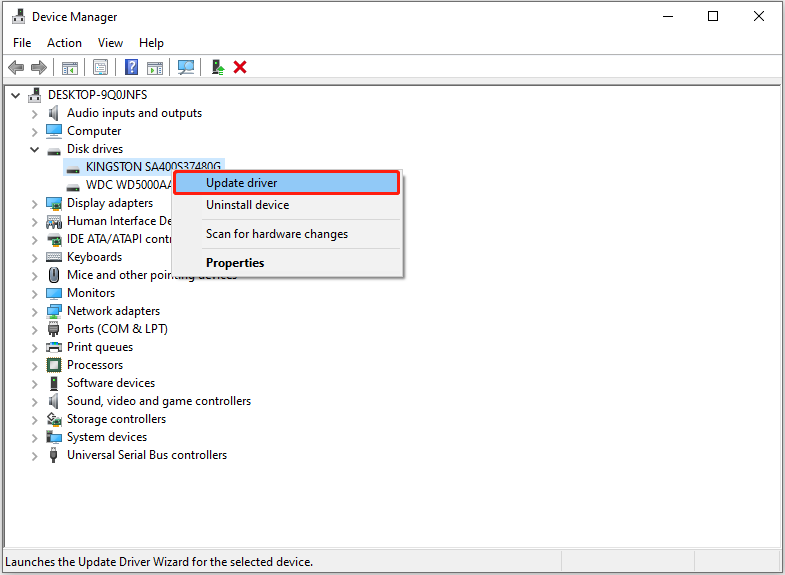Open the Help menu
The height and width of the screenshot is (575, 785).
click(151, 43)
